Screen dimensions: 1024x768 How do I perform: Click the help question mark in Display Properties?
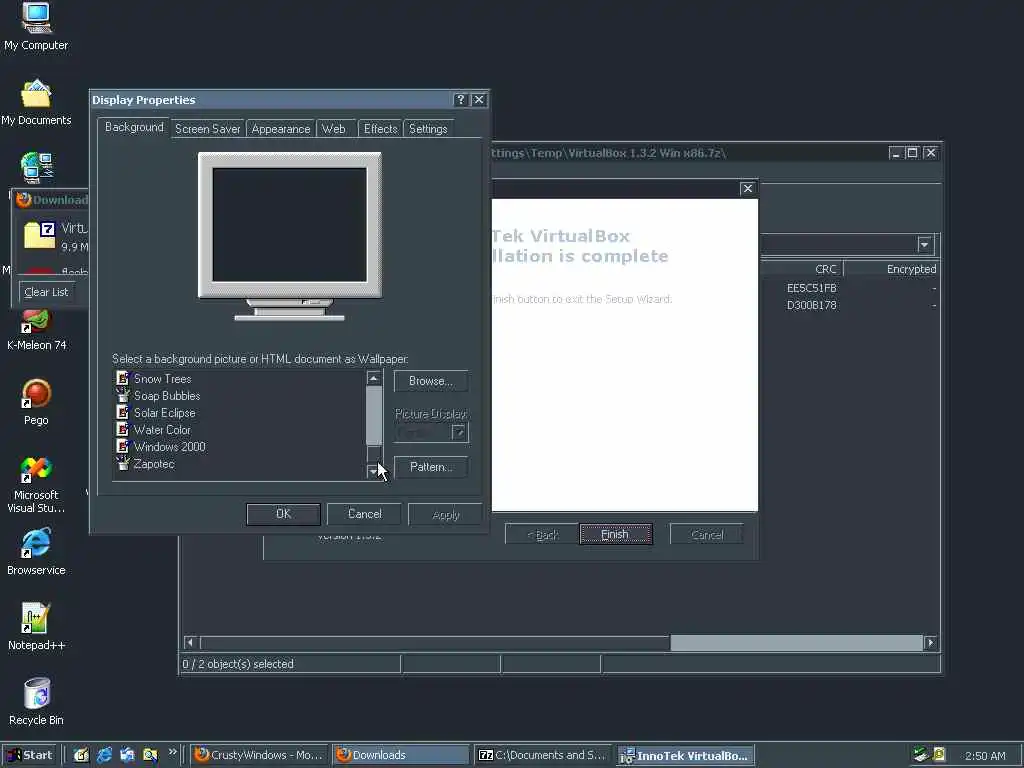(x=460, y=99)
